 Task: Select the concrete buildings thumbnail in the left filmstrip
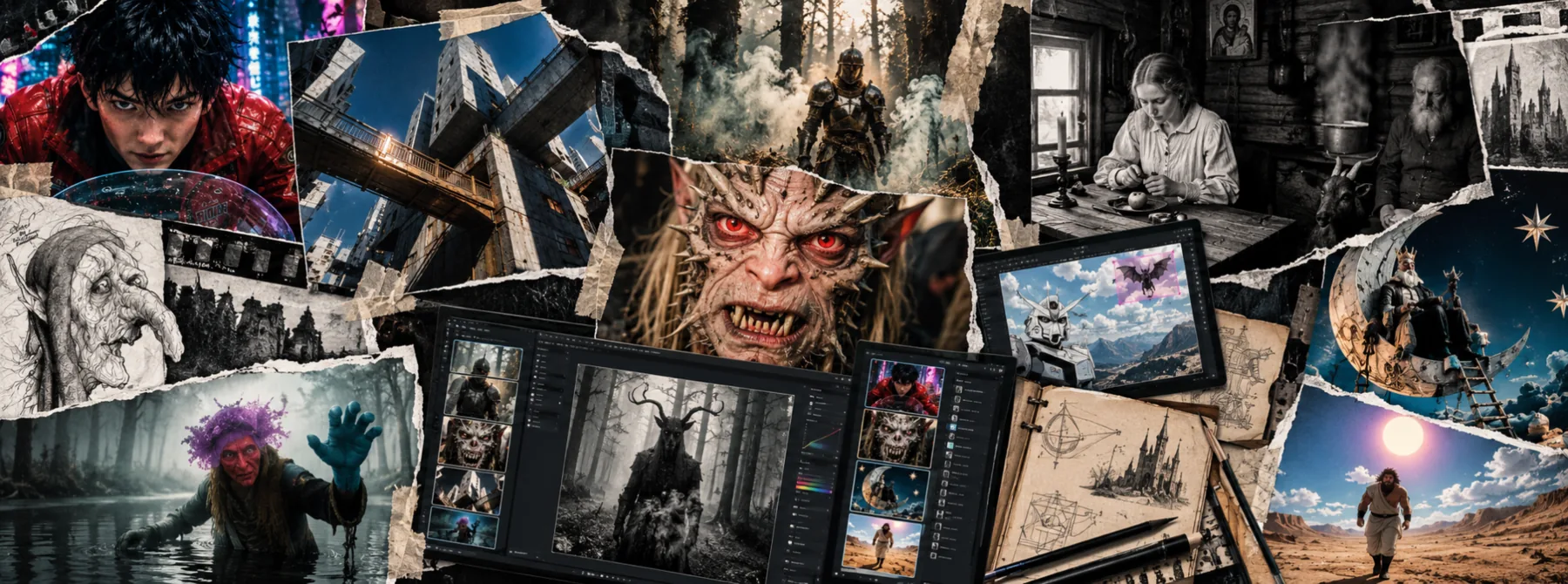tap(469, 490)
